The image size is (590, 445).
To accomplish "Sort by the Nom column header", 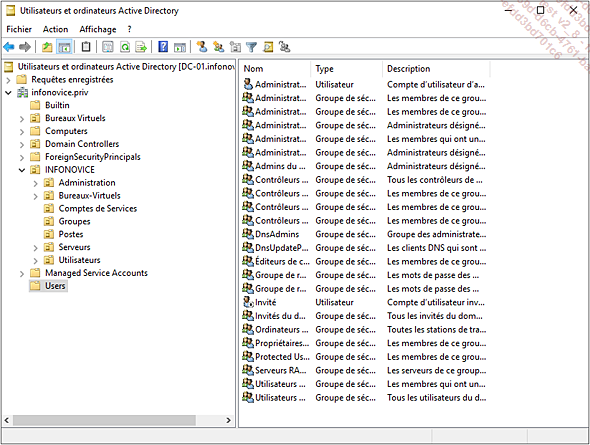I will [275, 69].
